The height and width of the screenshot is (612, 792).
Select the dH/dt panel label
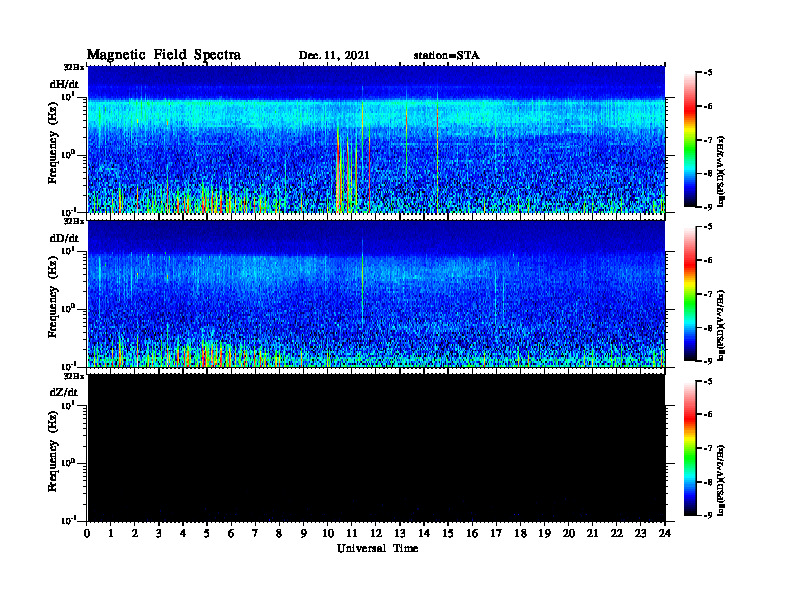(64, 84)
